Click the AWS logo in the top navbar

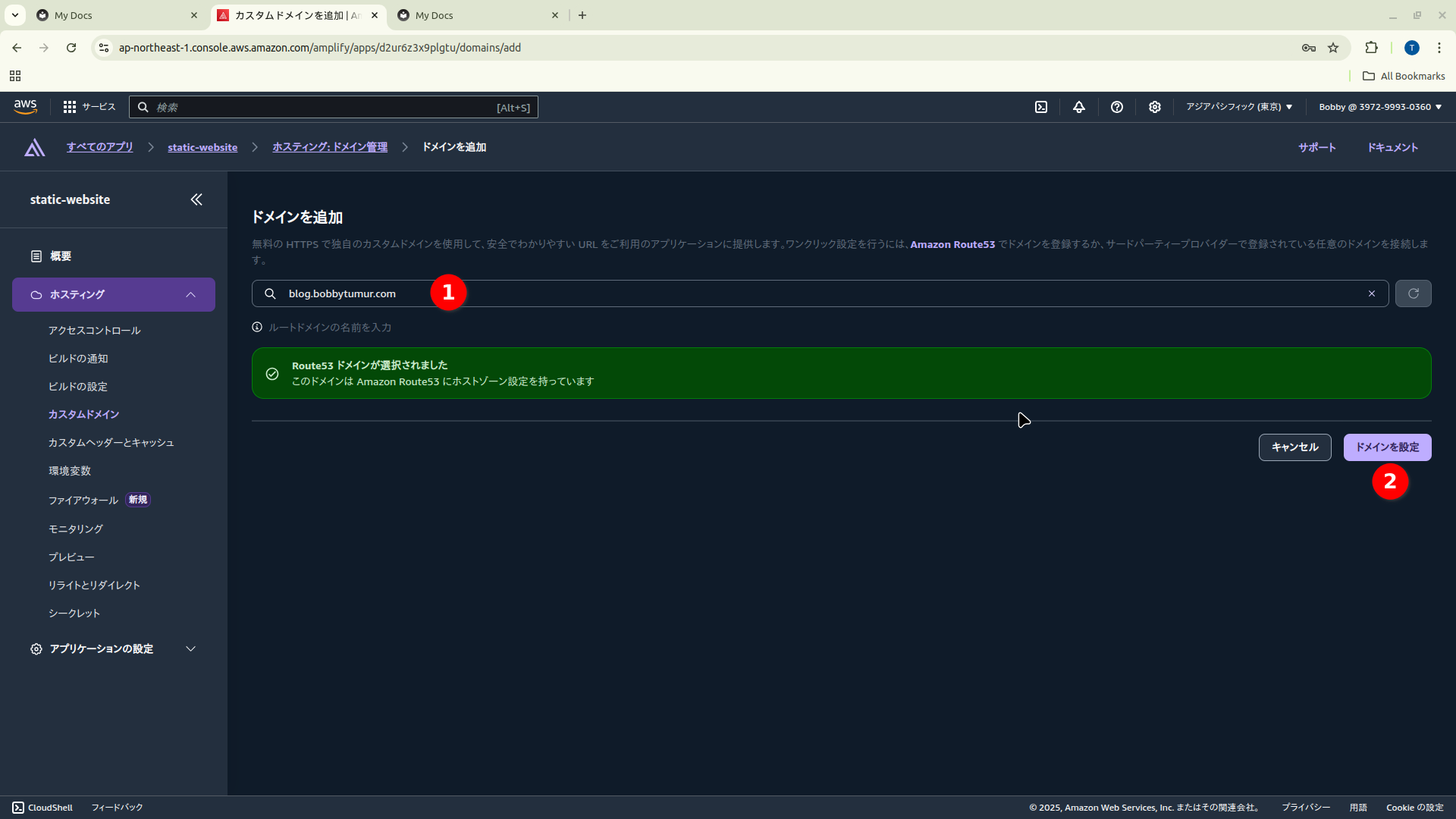[x=25, y=107]
